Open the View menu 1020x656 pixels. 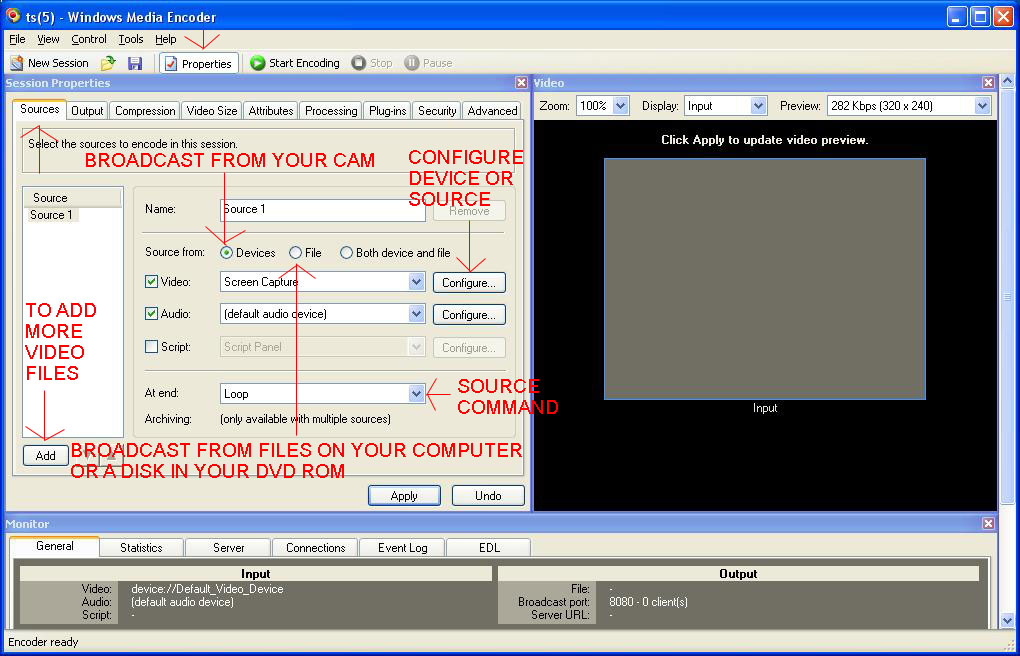48,39
